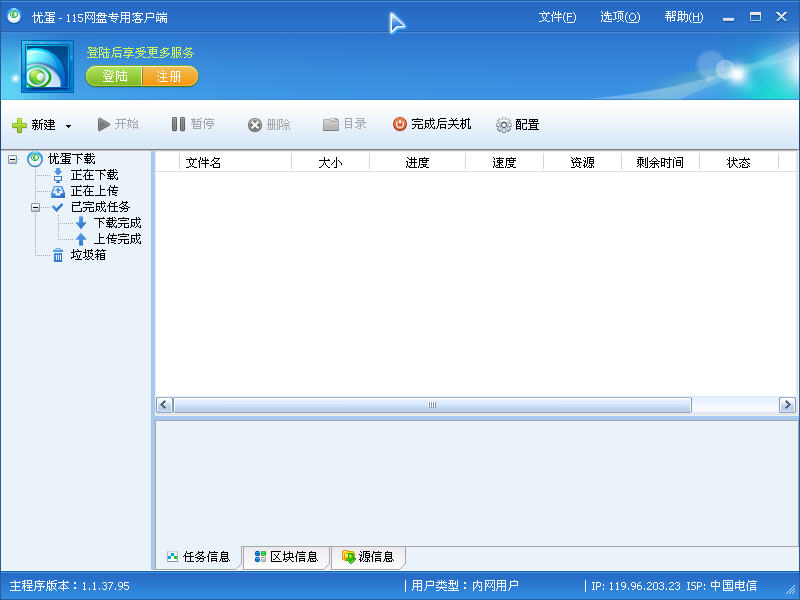The image size is (800, 600).
Task: Switch to the 任务信息 tab
Action: [x=199, y=557]
